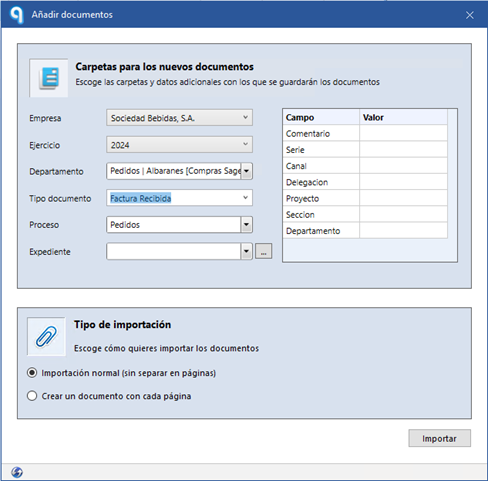488x481 pixels.
Task: Click the paperclip import type icon
Action: 46,336
